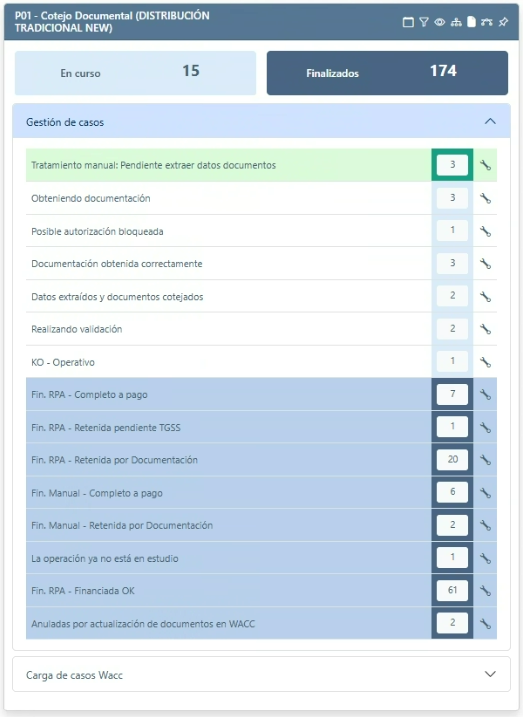Viewport: 523px width, 717px height.
Task: Expand the Carga de casos Wacc section
Action: [x=490, y=674]
